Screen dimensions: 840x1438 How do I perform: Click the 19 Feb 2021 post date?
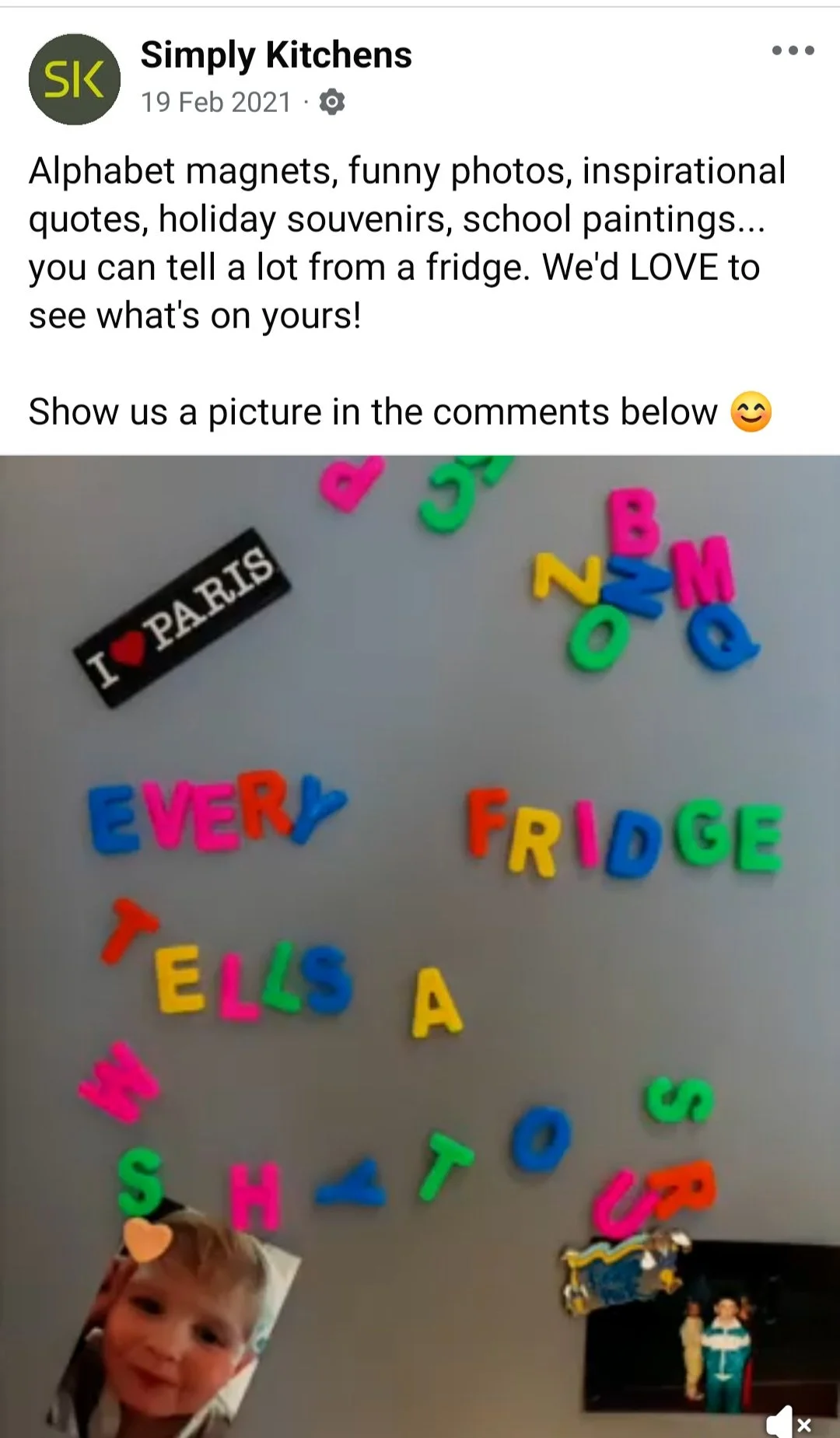215,102
